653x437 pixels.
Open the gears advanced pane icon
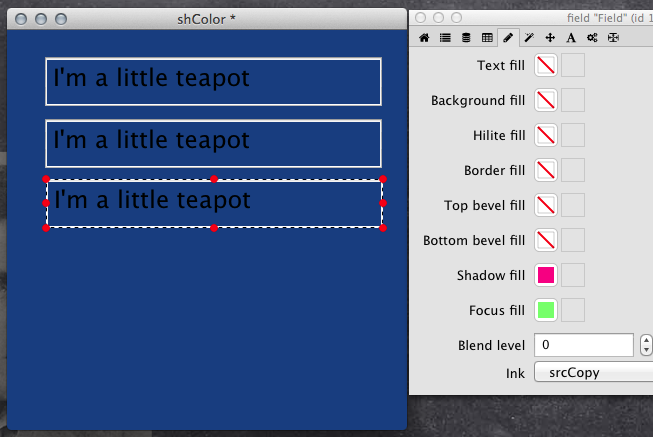pos(592,38)
